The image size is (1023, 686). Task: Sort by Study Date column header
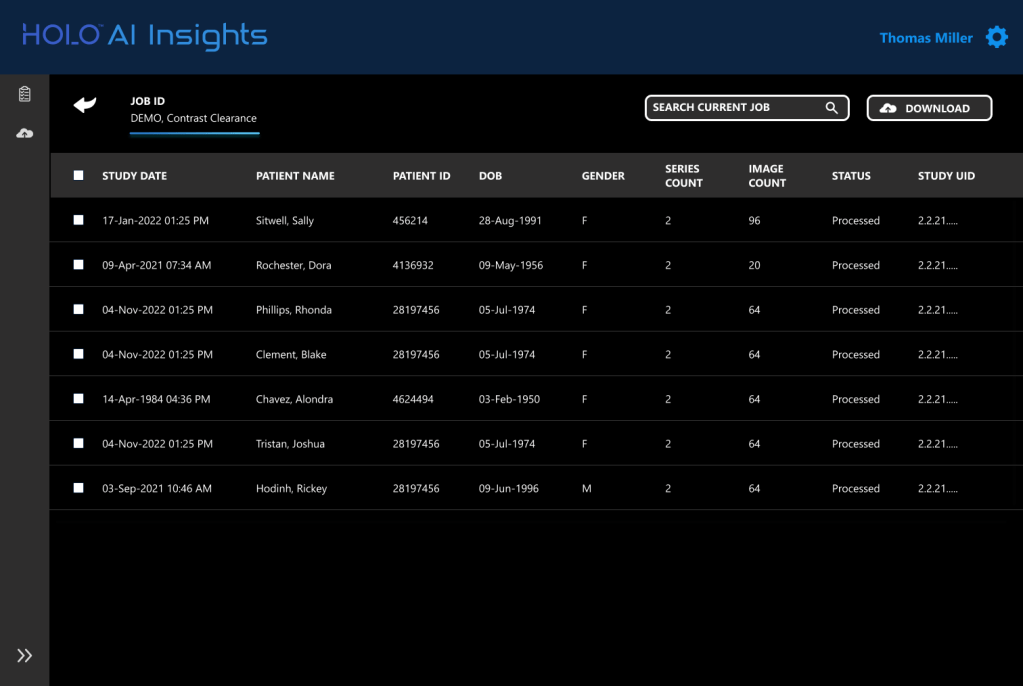pyautogui.click(x=134, y=176)
